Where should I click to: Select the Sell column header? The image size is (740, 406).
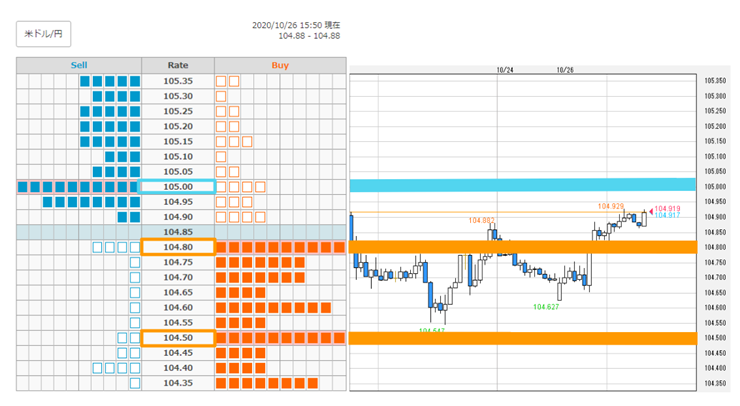tap(79, 65)
